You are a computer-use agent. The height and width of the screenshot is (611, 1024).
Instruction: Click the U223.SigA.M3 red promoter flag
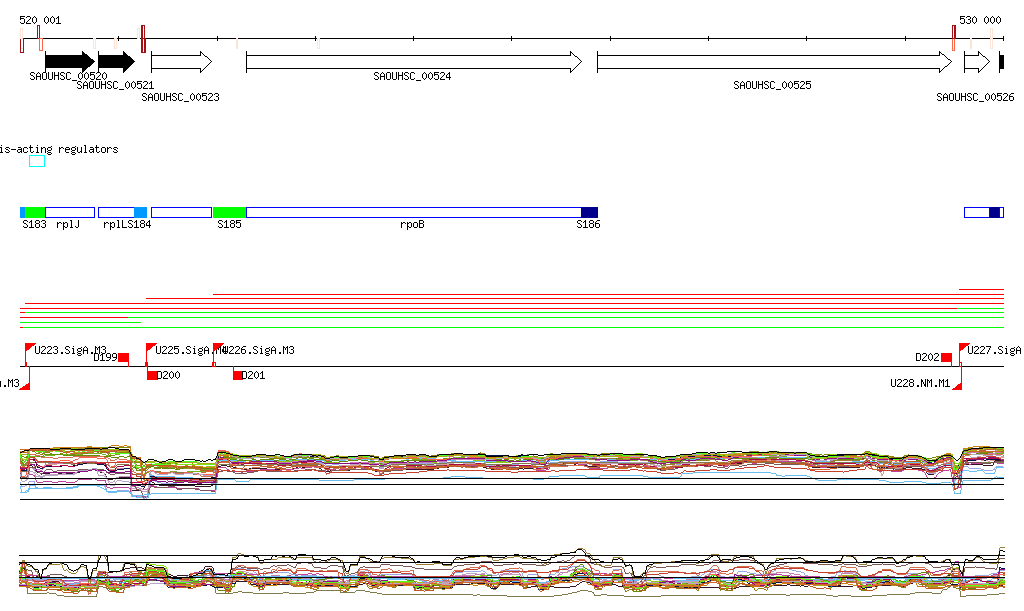[29, 348]
